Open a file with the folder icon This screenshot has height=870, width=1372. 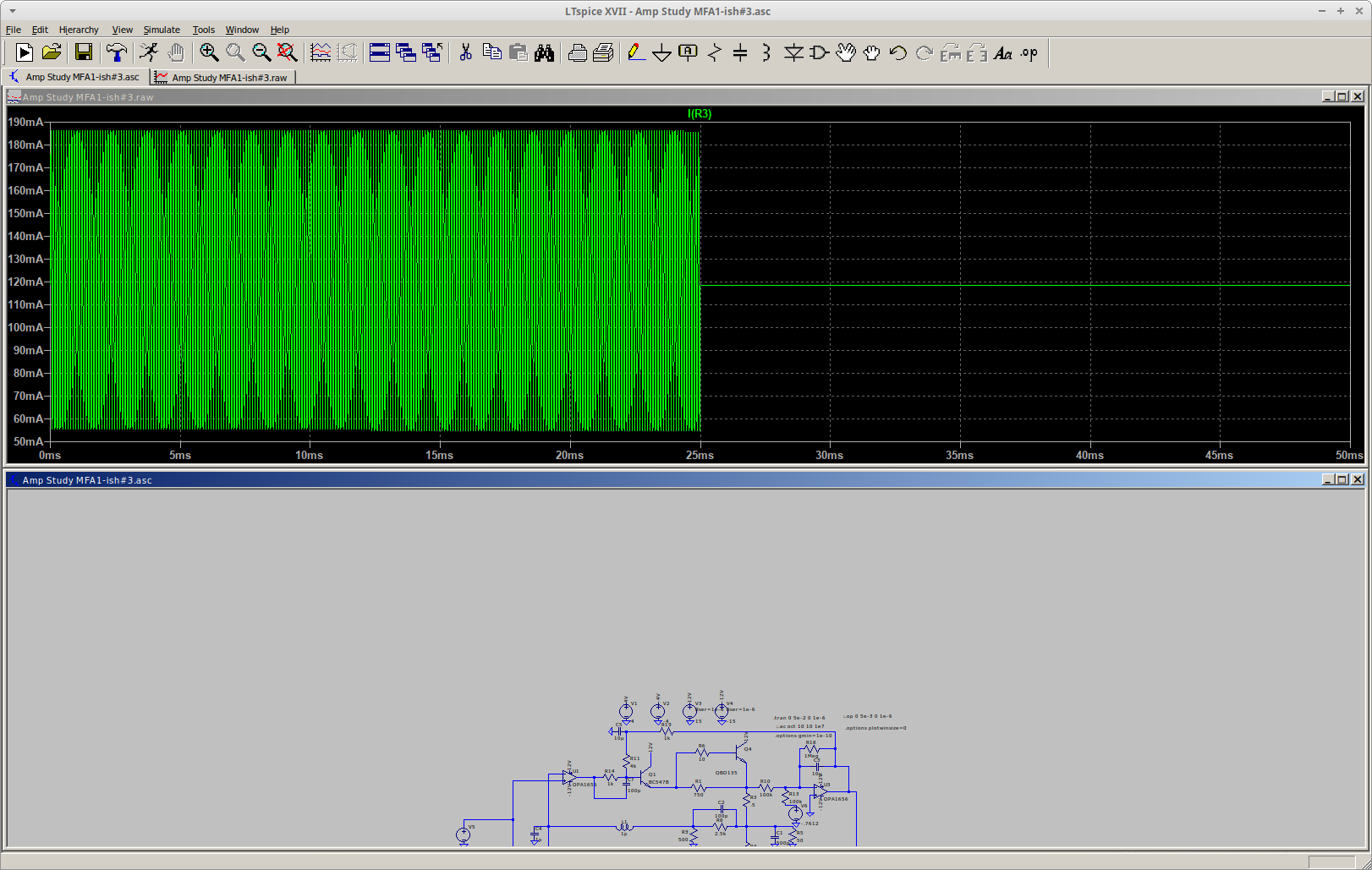[x=52, y=52]
